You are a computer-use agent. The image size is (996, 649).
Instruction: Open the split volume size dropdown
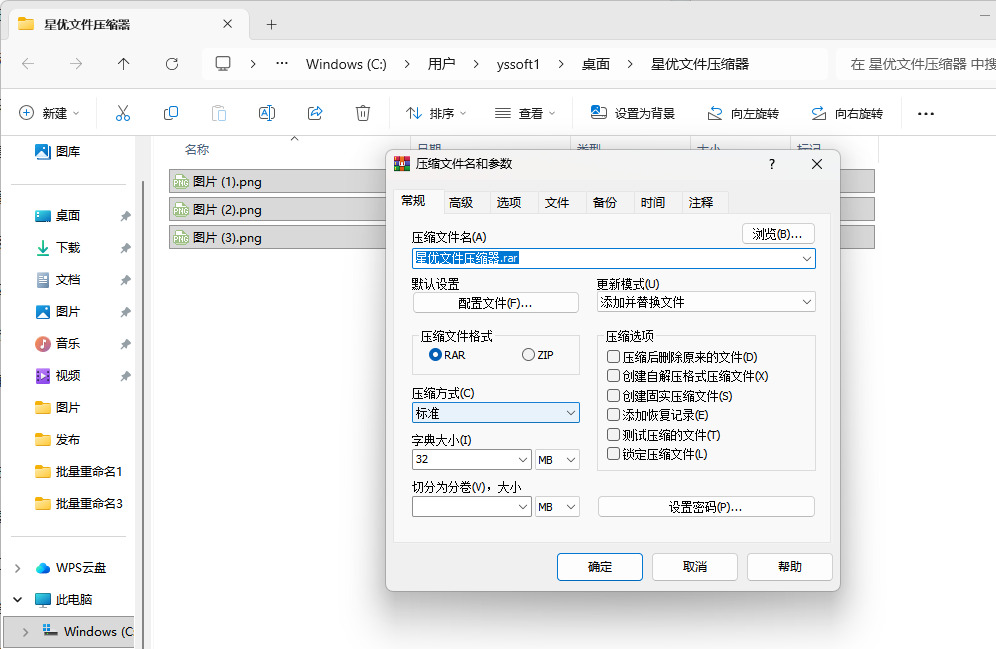523,506
